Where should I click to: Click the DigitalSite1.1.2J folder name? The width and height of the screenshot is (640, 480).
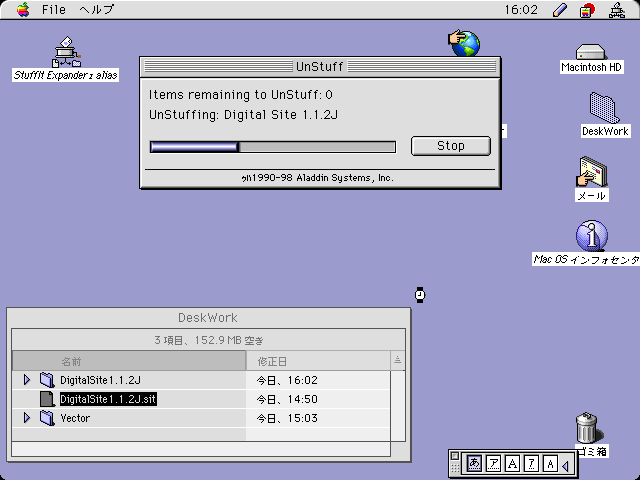100,380
